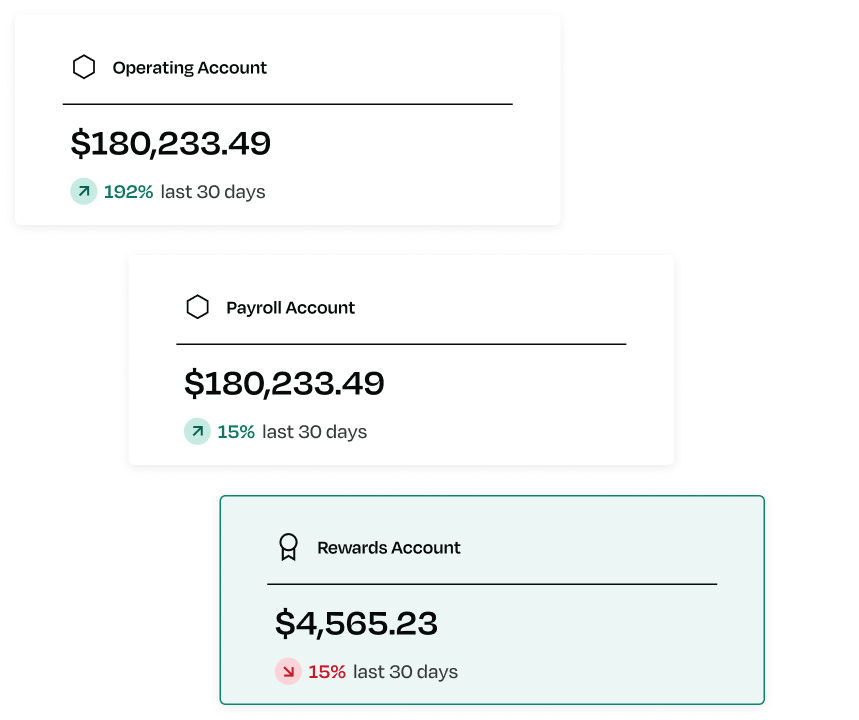
Task: Open the Rewards Account balance $4,565.23
Action: pyautogui.click(x=358, y=623)
